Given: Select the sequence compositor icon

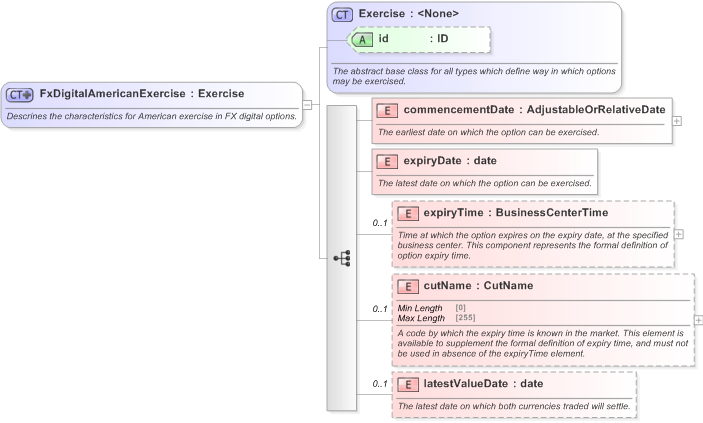Looking at the screenshot, I should (342, 258).
